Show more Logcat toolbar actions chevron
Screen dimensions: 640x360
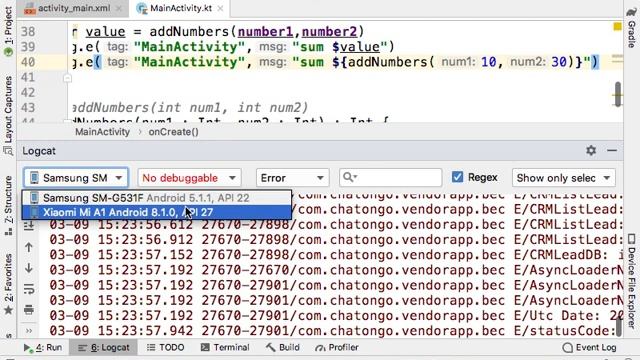pyautogui.click(x=29, y=330)
